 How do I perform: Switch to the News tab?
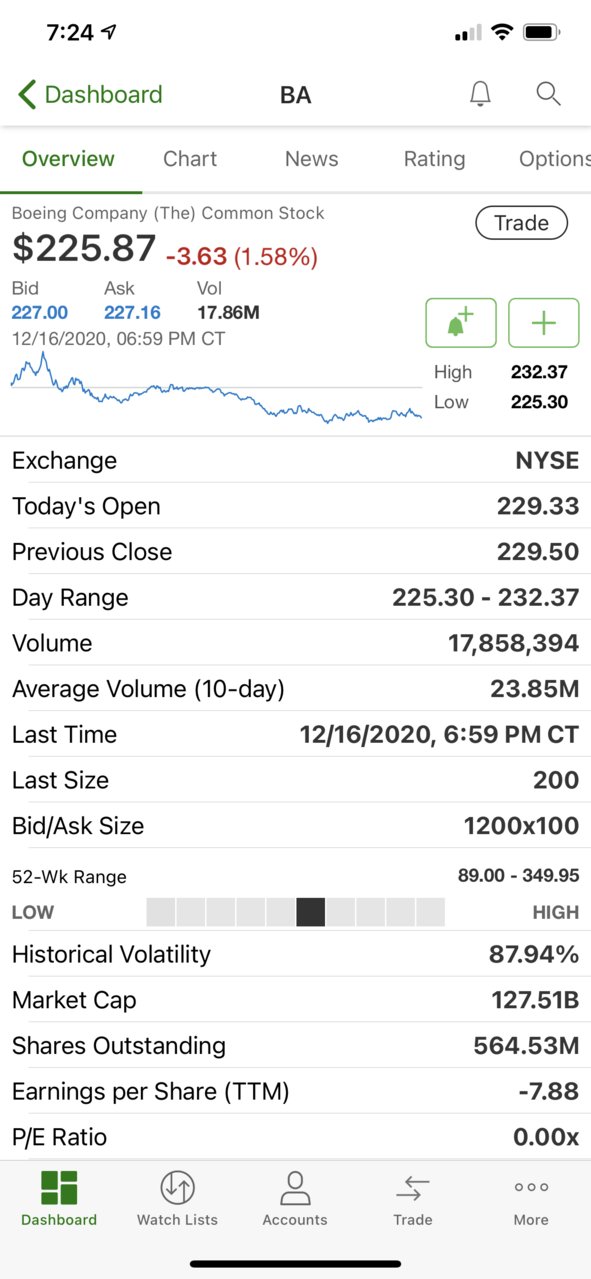[311, 159]
